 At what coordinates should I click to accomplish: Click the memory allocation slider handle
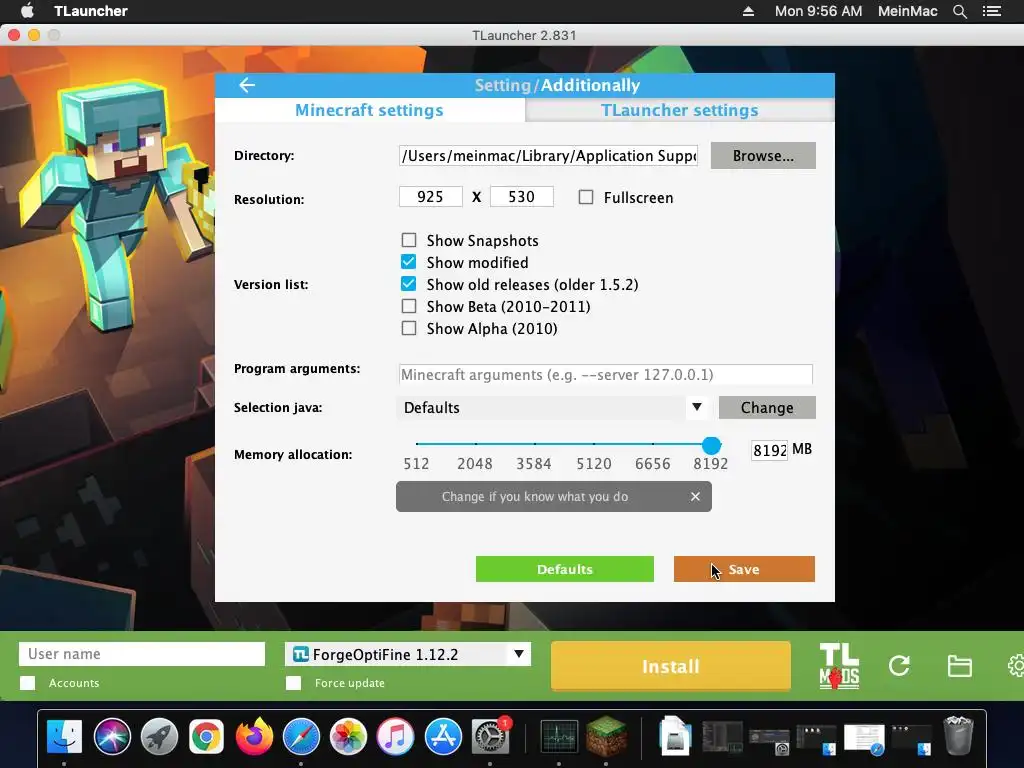click(x=711, y=445)
